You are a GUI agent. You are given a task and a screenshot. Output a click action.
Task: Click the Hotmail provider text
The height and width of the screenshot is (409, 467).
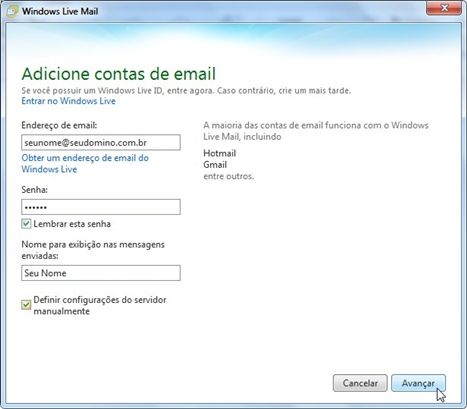220,153
